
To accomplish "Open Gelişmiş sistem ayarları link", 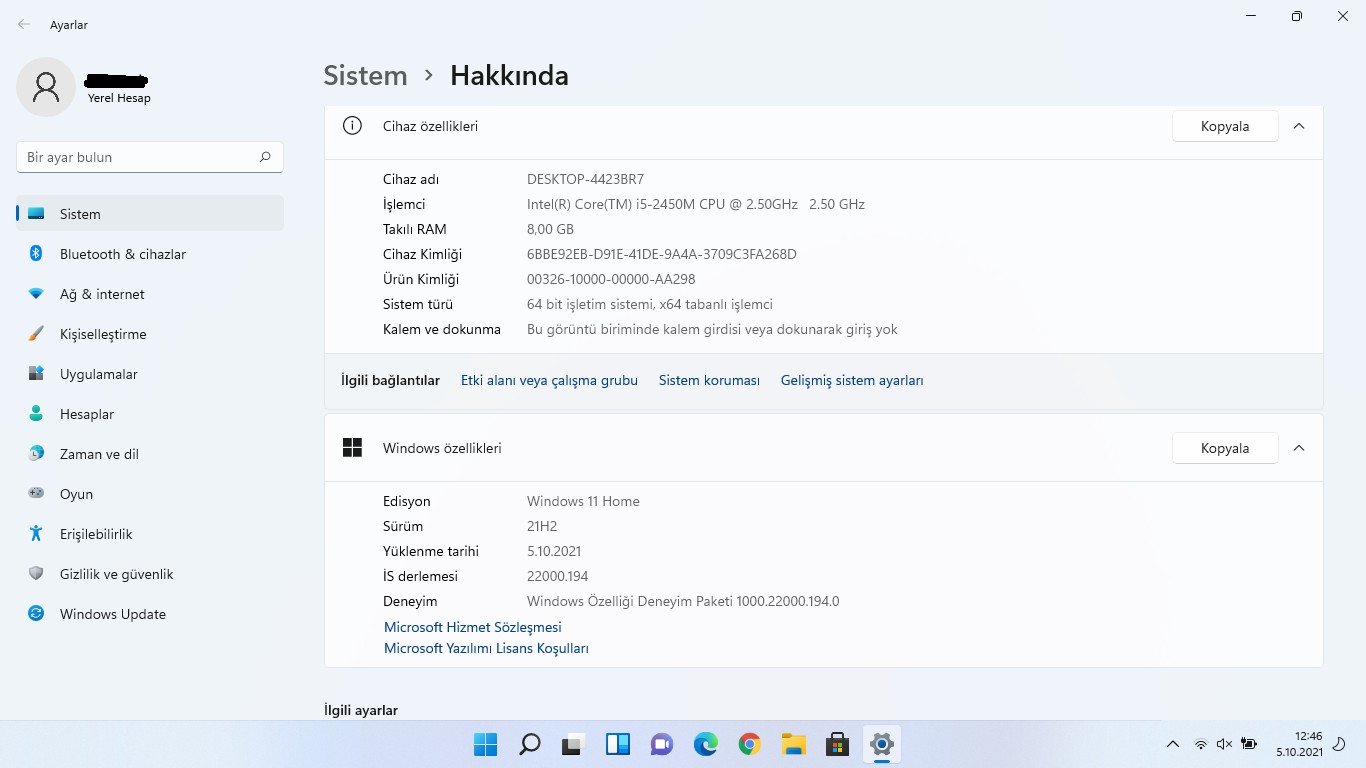I will tap(852, 380).
